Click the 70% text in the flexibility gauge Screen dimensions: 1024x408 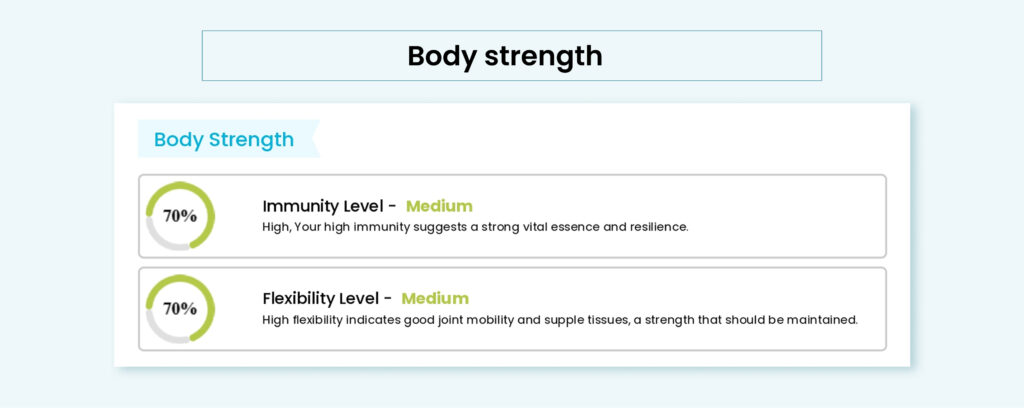coord(180,309)
